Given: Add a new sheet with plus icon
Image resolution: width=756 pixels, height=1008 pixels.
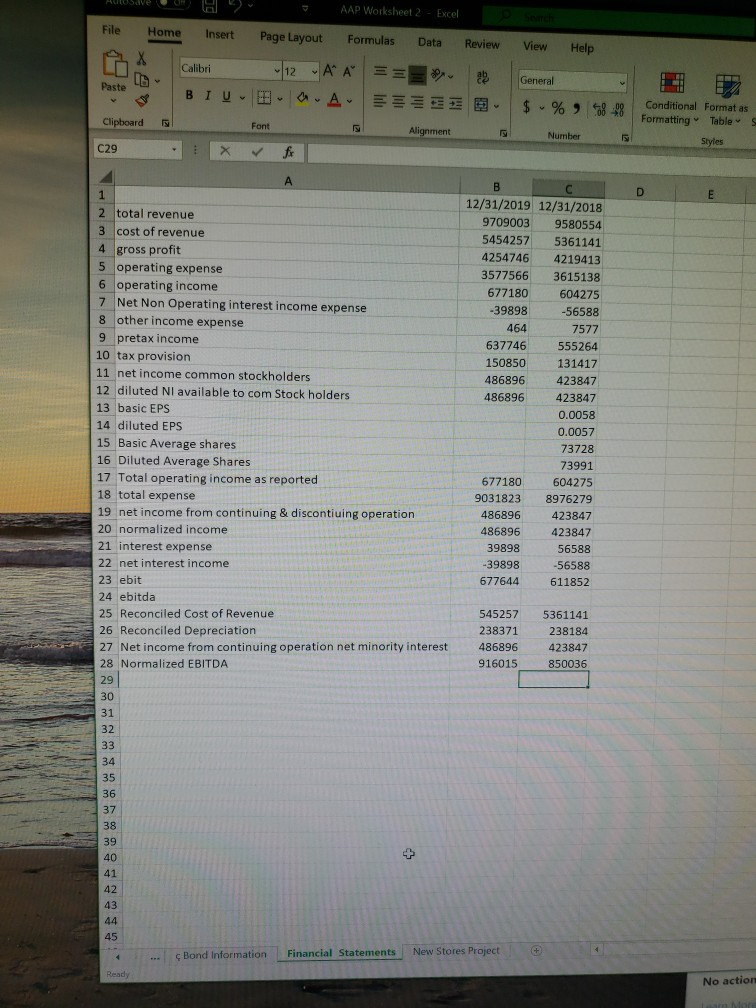Looking at the screenshot, I should [536, 950].
